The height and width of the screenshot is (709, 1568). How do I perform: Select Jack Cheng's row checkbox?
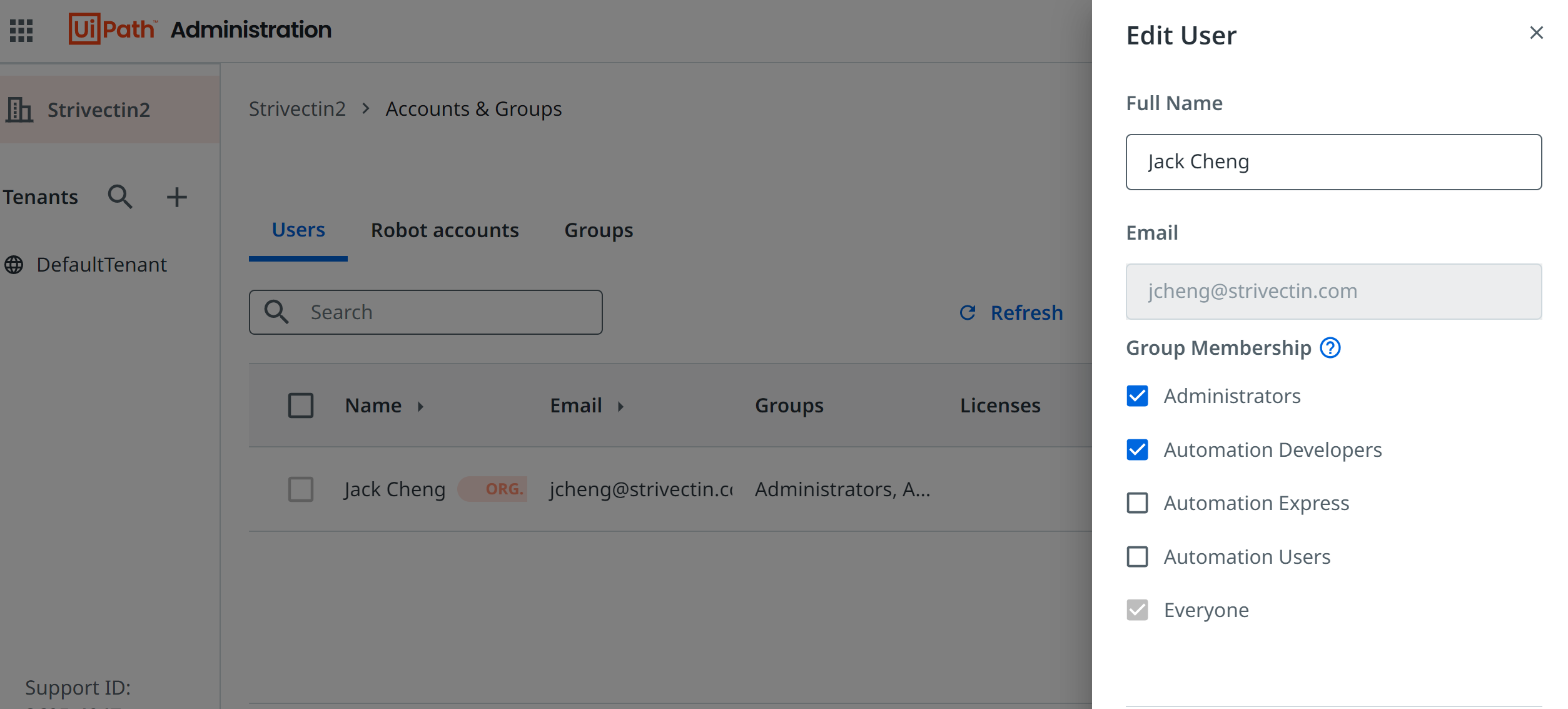(x=301, y=490)
